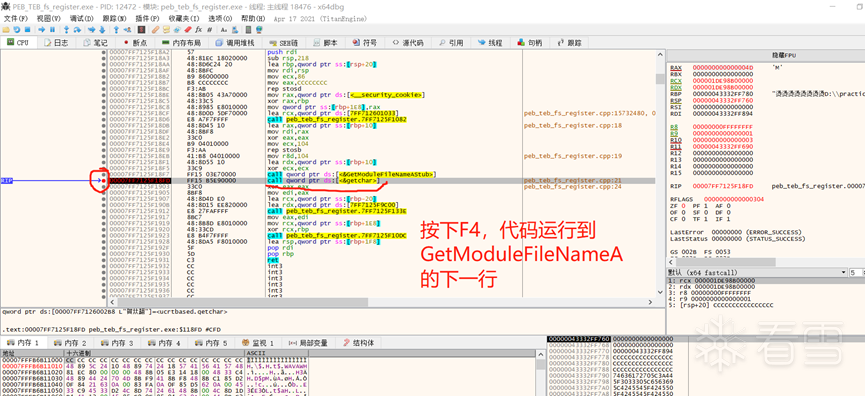The height and width of the screenshot is (396, 865).
Task: Open the 调试(D) menu
Action: tap(81, 18)
